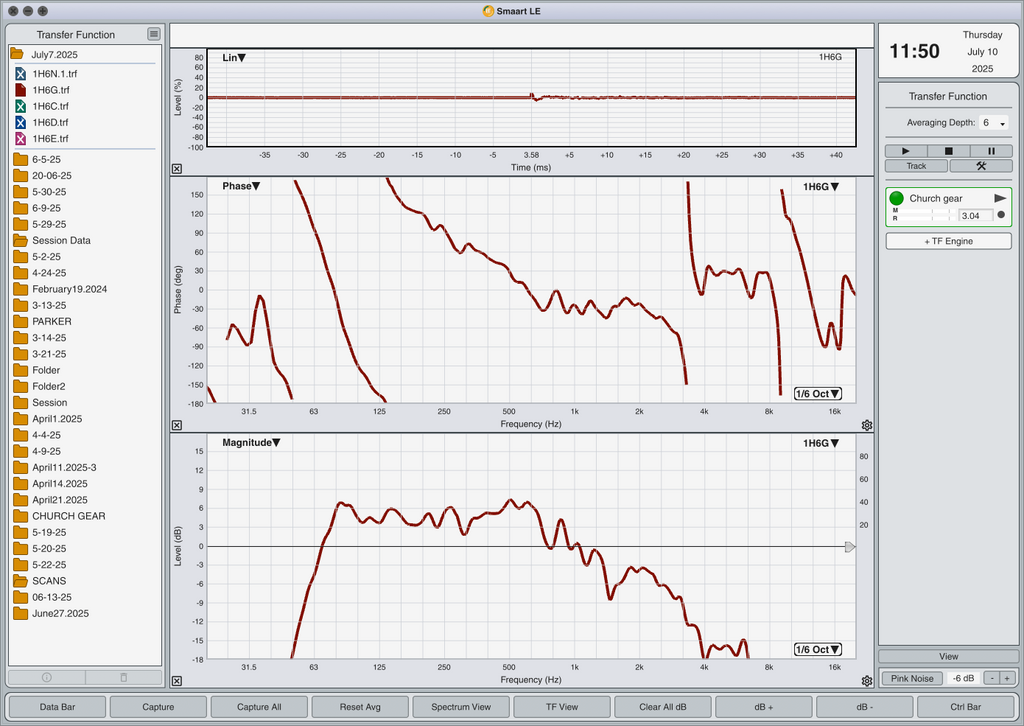Open the Averaging Depth dropdown

point(993,123)
